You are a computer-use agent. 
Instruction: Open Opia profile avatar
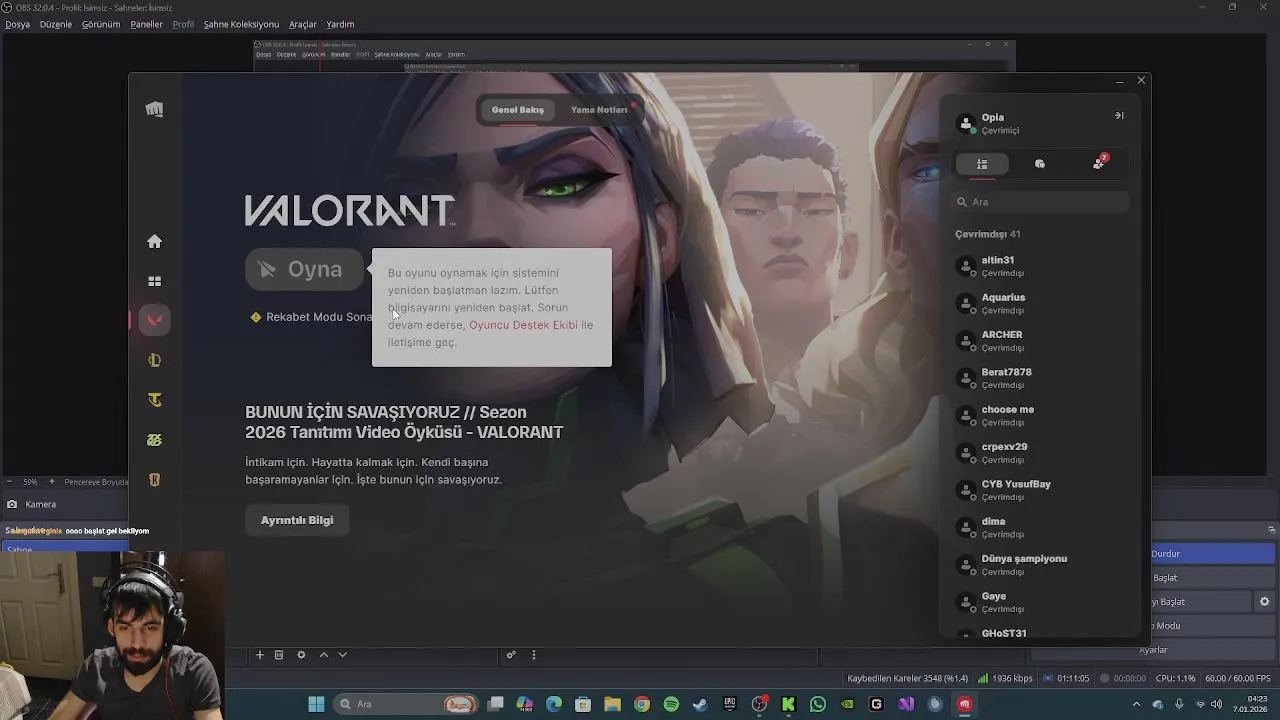965,124
